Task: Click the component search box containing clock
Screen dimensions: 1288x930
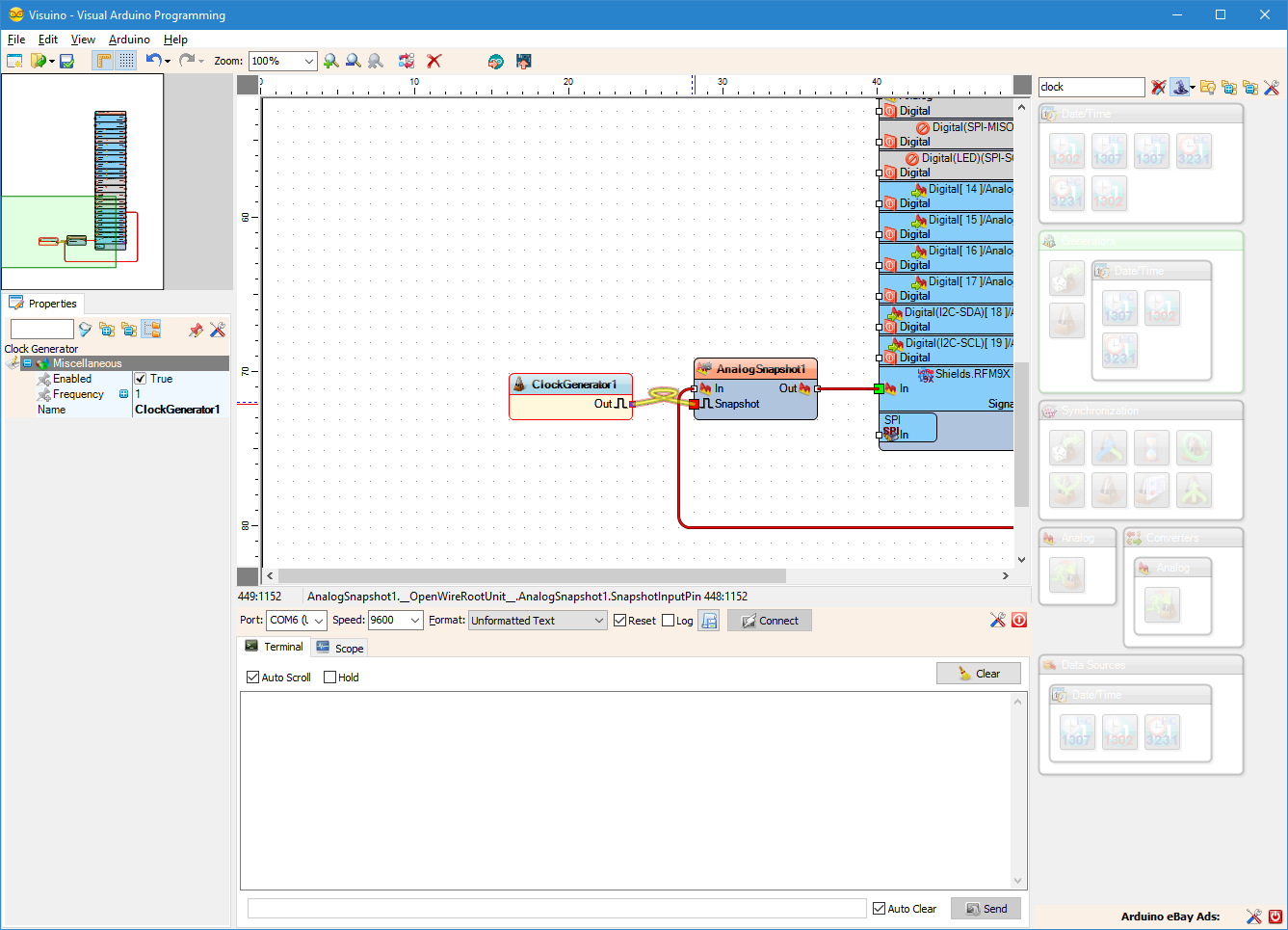Action: coord(1091,87)
